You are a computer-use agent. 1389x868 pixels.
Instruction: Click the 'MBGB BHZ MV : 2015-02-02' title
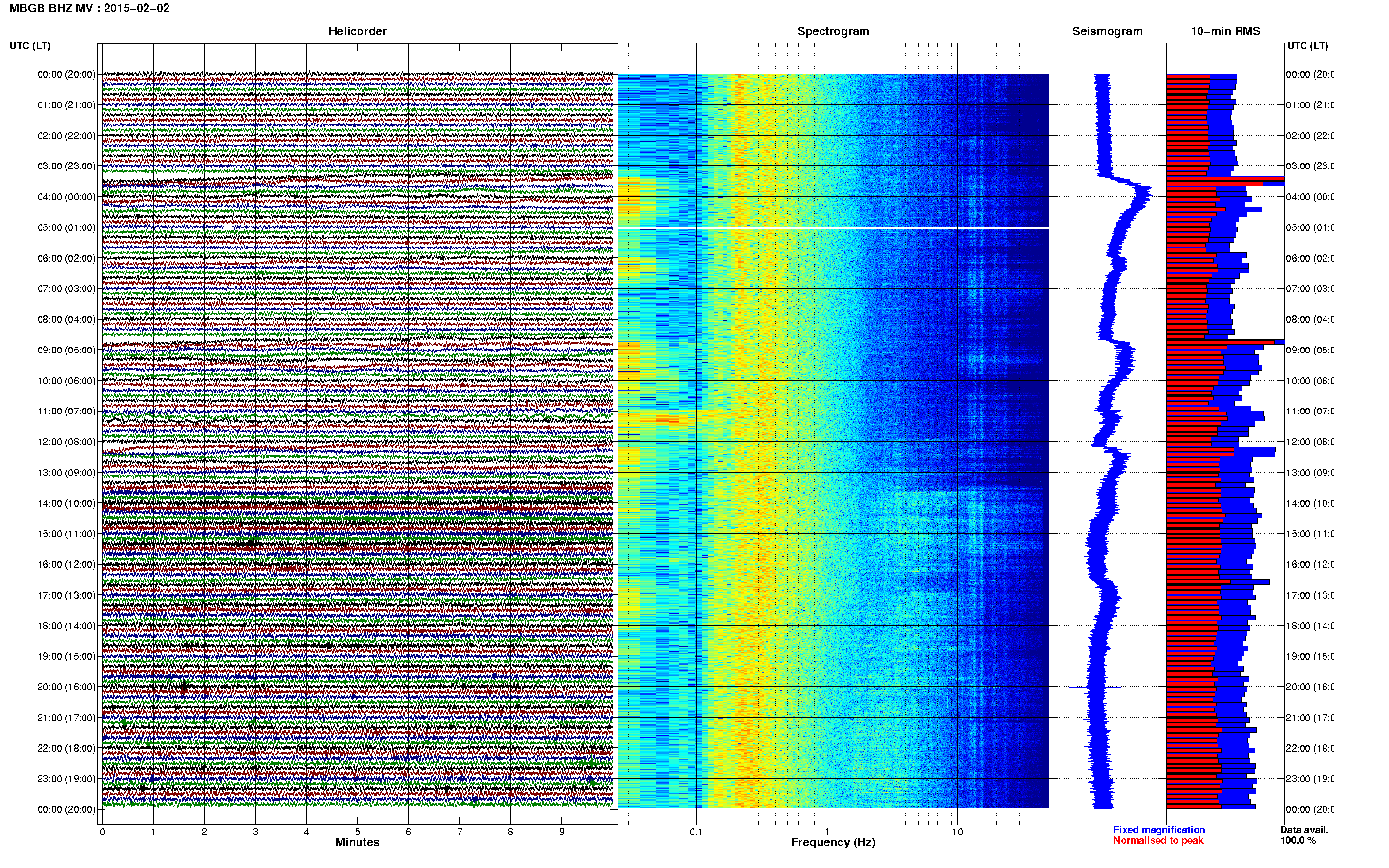89,8
